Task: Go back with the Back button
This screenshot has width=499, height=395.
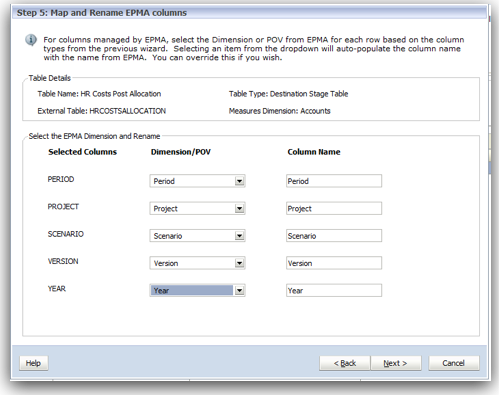Action: tap(345, 363)
